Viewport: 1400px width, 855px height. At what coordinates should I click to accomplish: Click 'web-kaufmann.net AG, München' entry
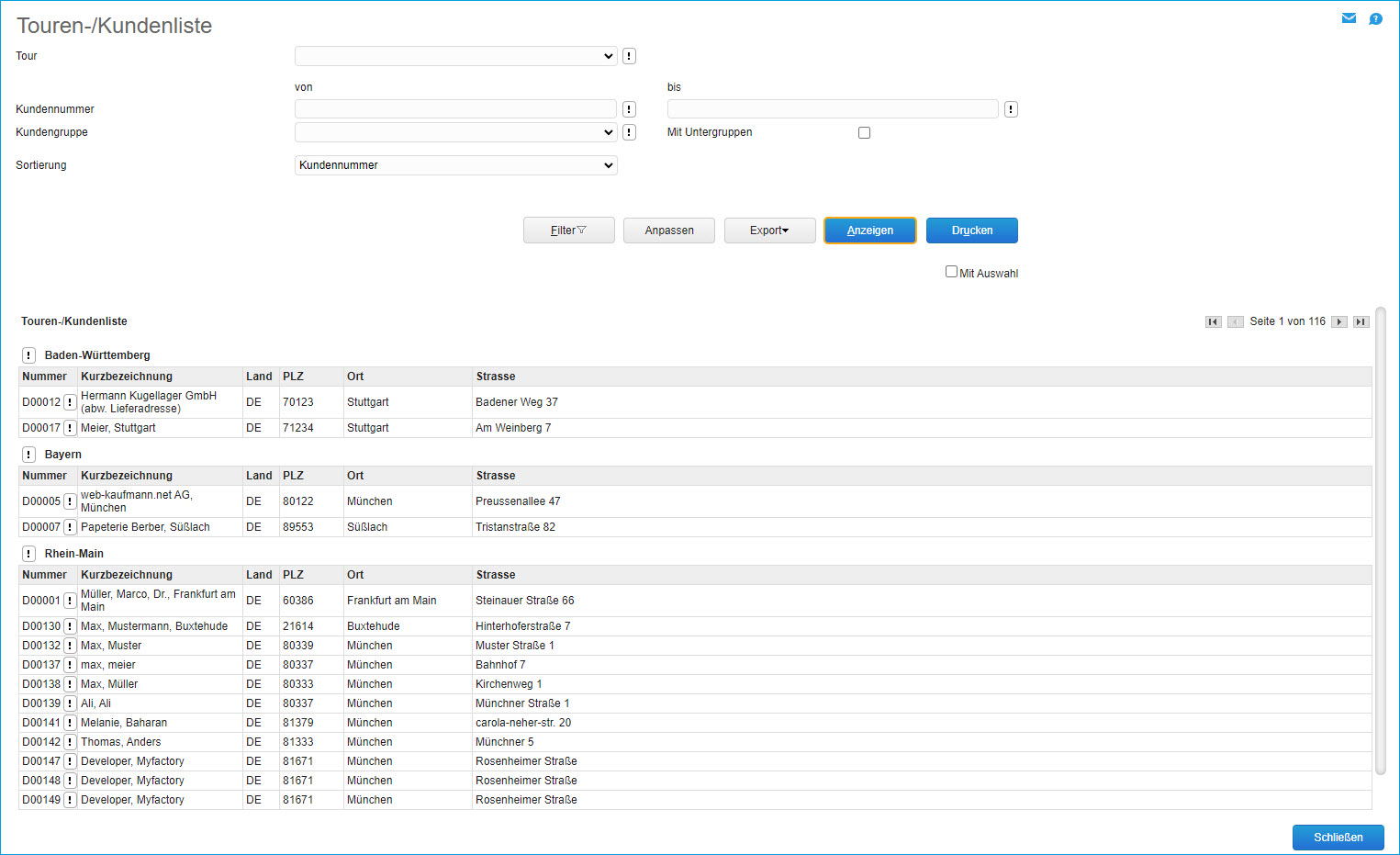coord(137,501)
